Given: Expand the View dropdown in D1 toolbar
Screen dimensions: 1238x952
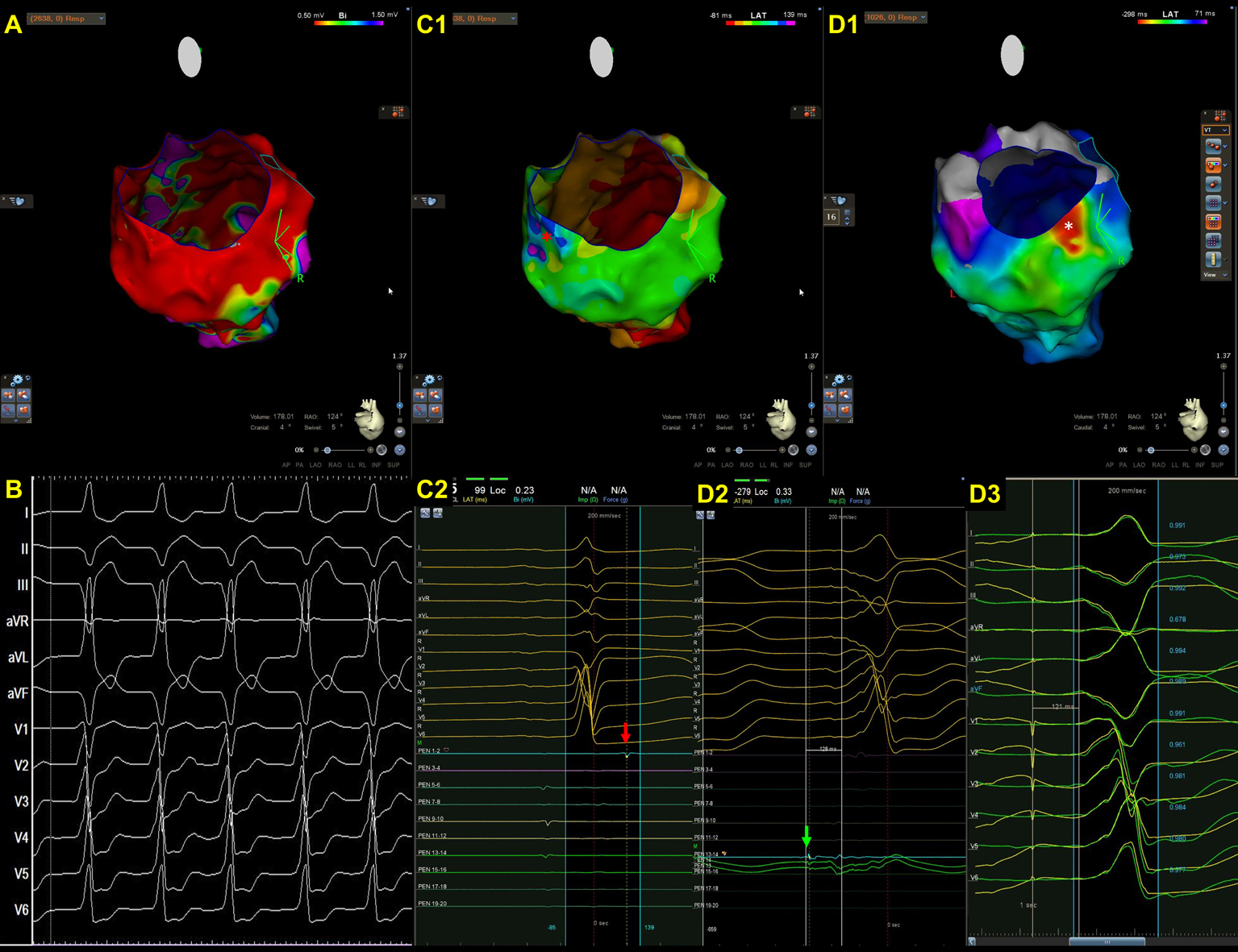Looking at the screenshot, I should click(x=1215, y=275).
